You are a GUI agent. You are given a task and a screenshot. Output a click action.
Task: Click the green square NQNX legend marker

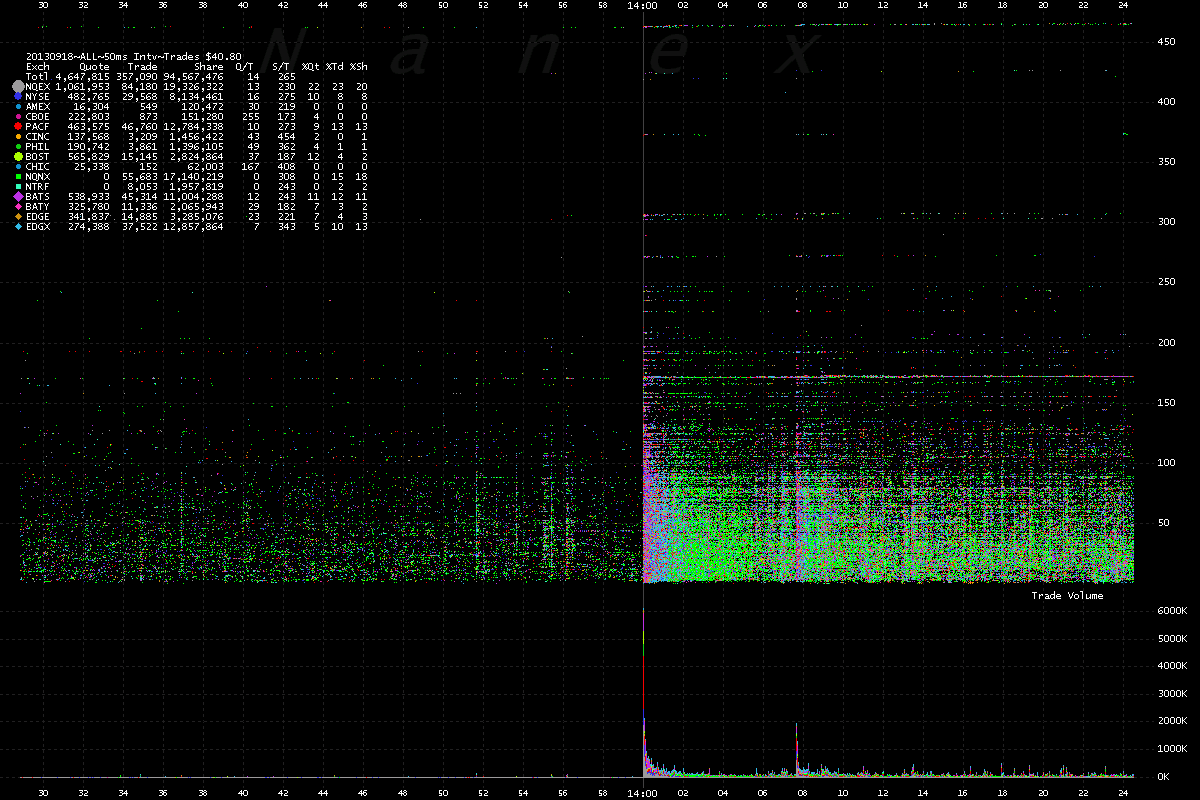18,177
